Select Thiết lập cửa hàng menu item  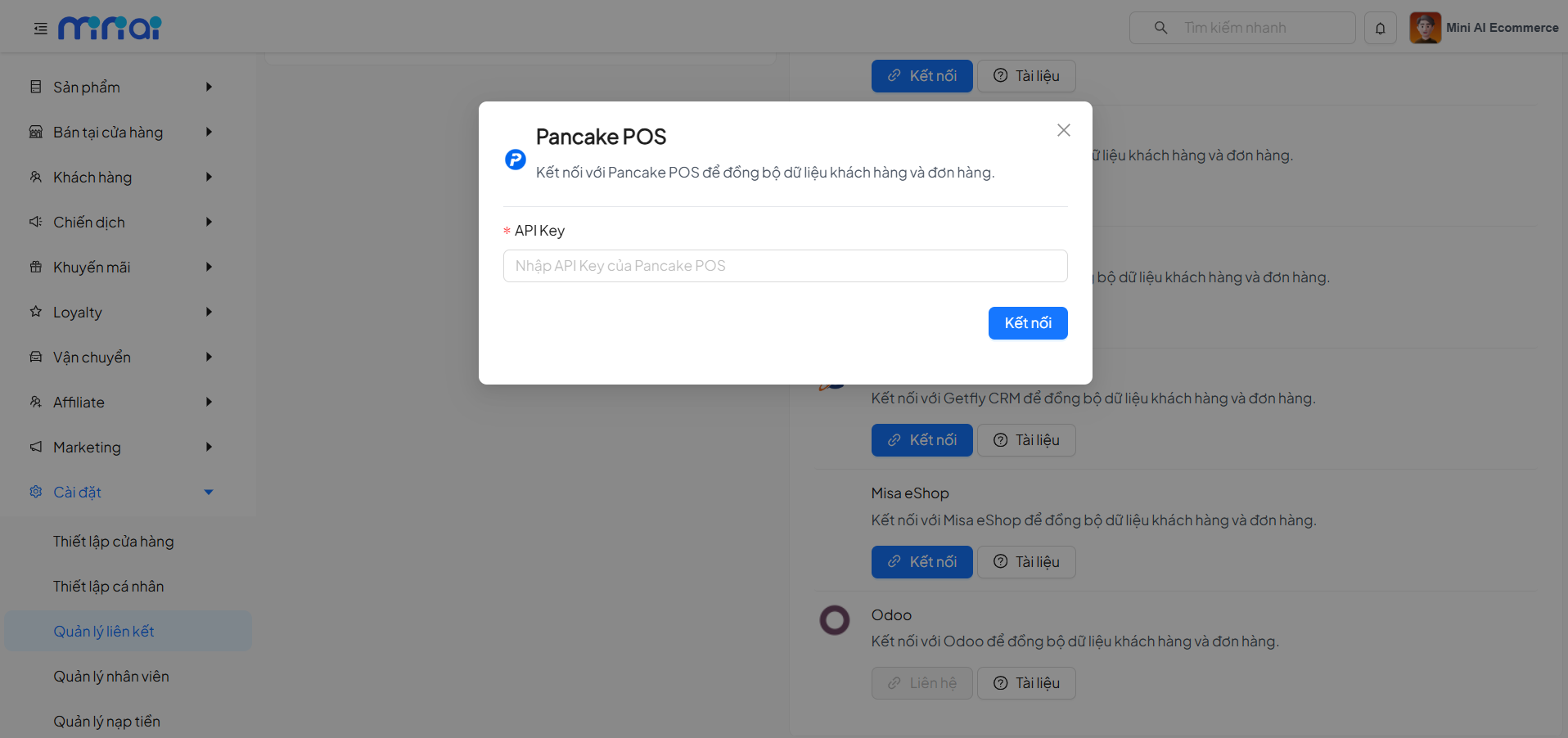(114, 542)
